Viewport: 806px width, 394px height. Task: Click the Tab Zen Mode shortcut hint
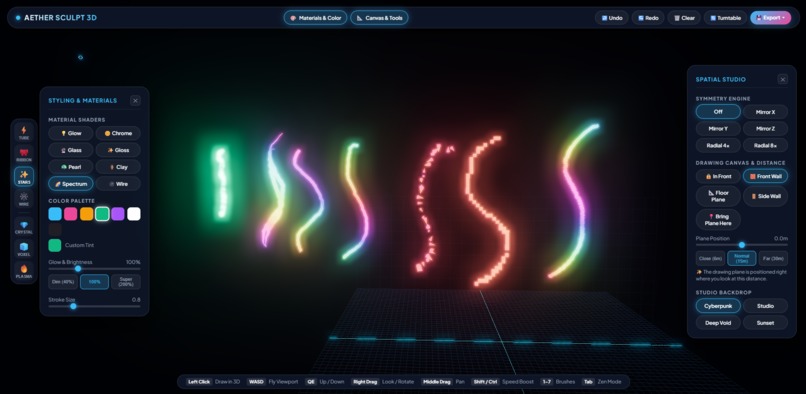pyautogui.click(x=601, y=382)
